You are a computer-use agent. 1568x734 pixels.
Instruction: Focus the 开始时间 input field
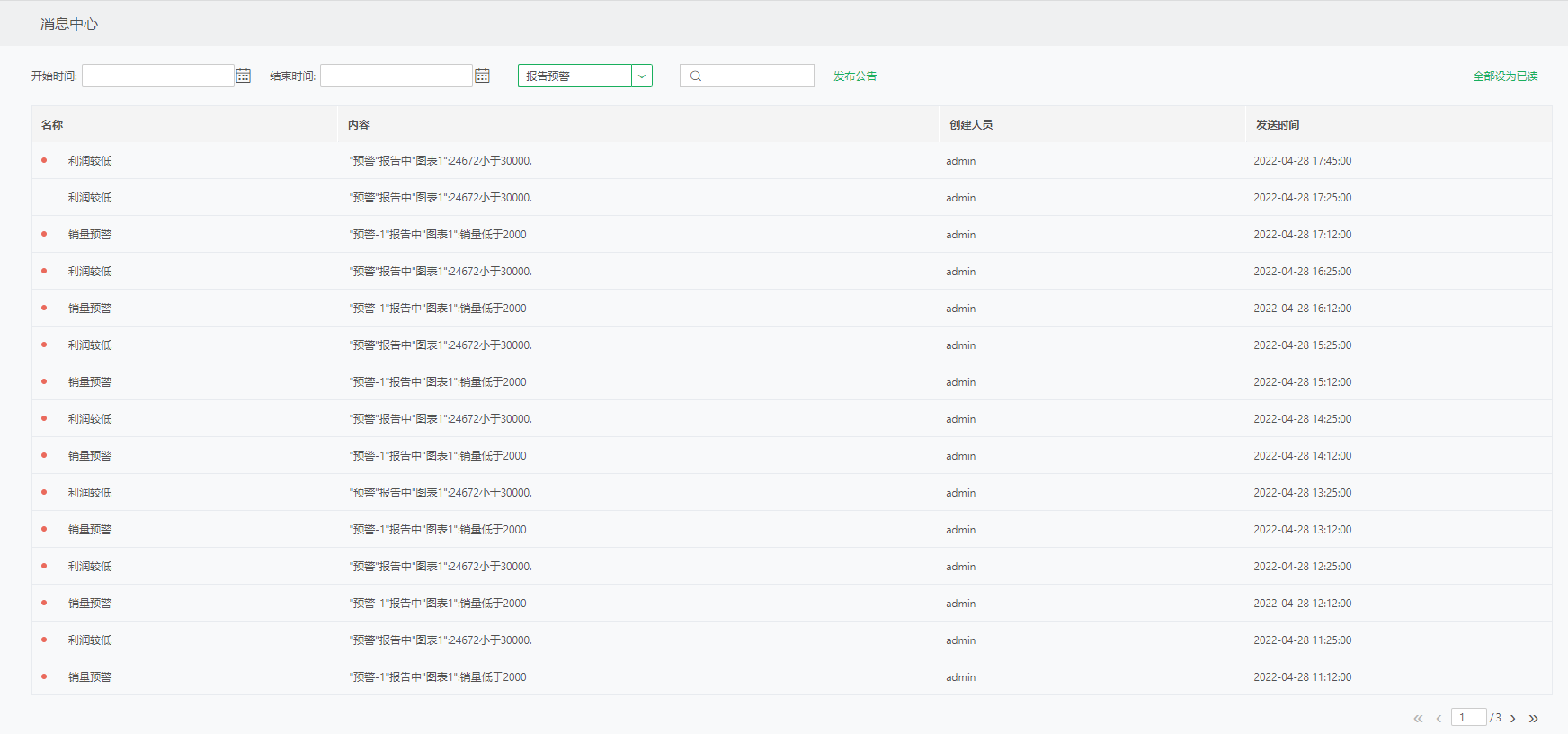[158, 76]
